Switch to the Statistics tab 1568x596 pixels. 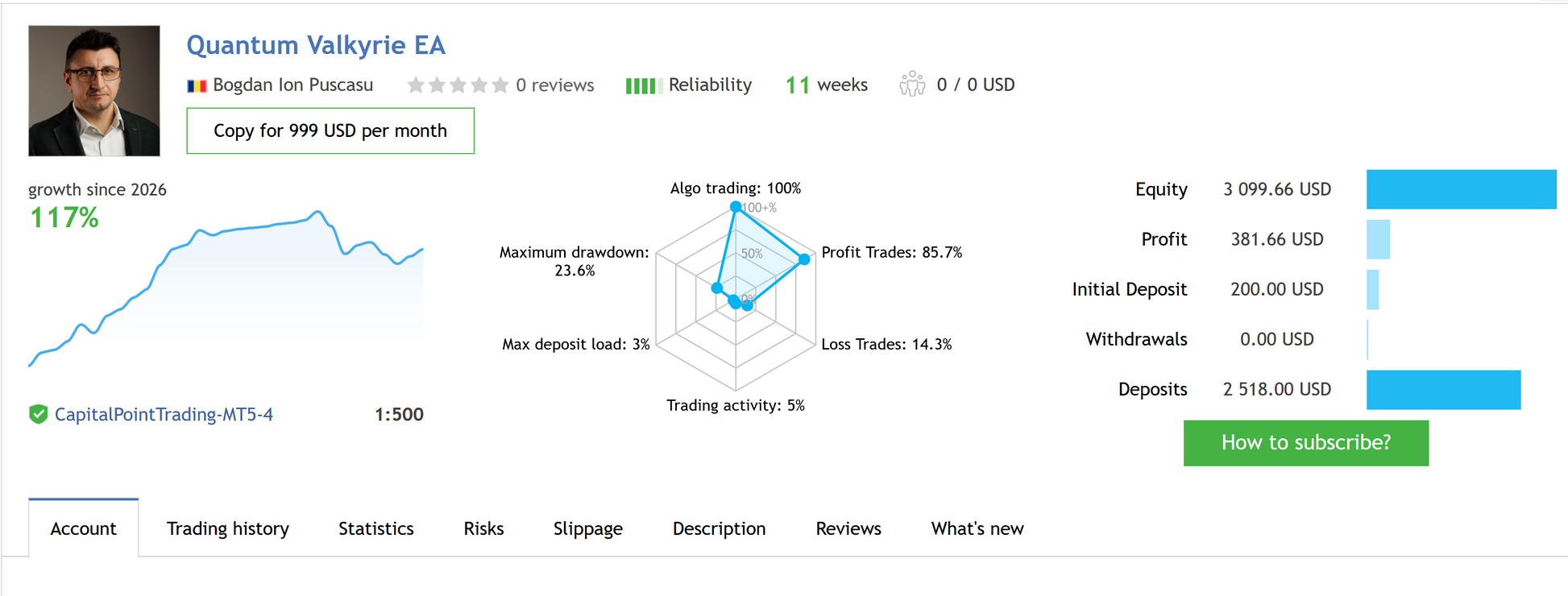pos(375,528)
